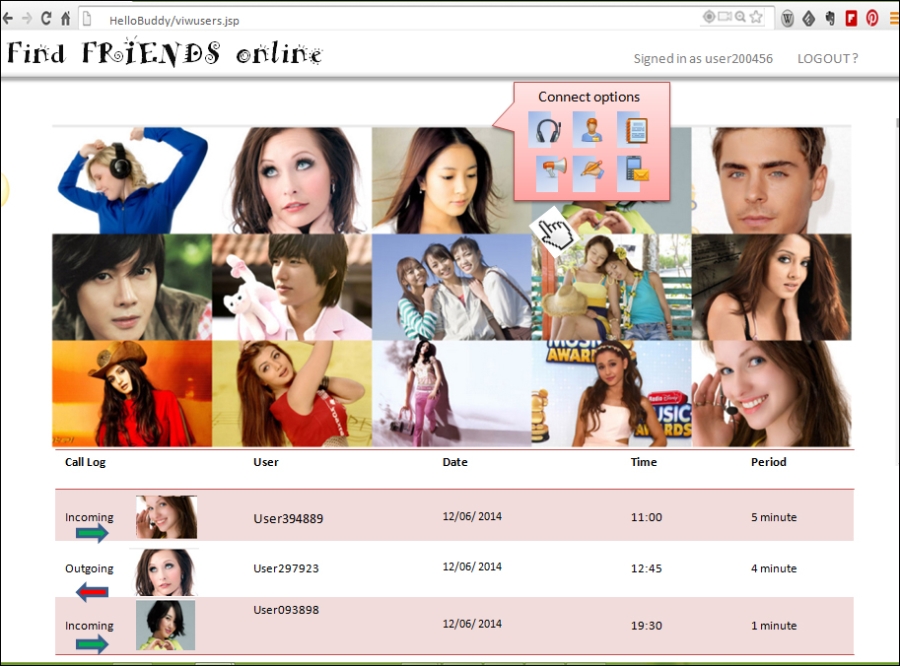Click the Signed in as user200456 text
Image resolution: width=900 pixels, height=666 pixels.
coord(701,58)
